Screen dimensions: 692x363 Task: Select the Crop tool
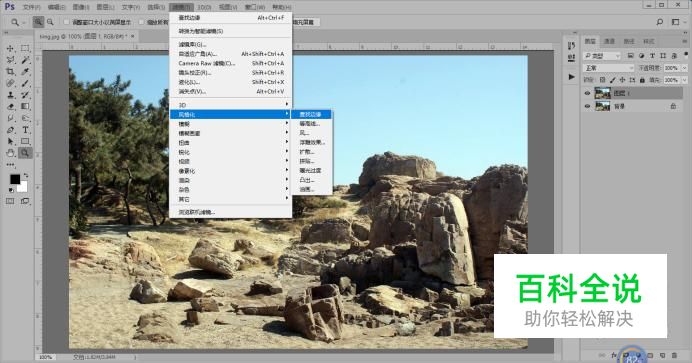10,71
